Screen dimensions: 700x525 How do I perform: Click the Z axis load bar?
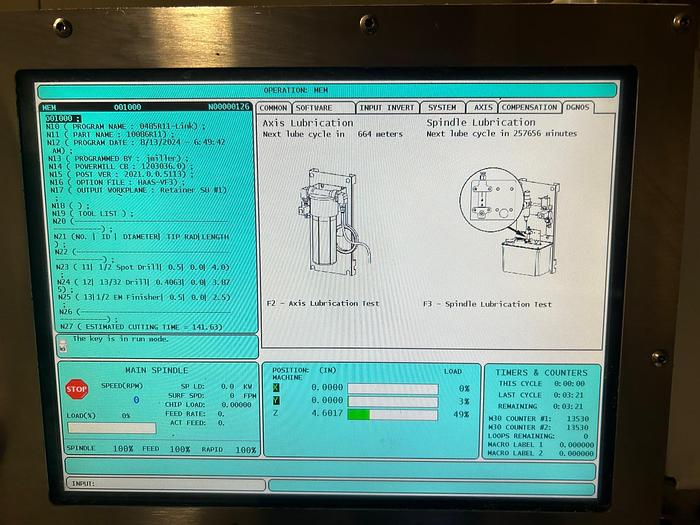[392, 414]
